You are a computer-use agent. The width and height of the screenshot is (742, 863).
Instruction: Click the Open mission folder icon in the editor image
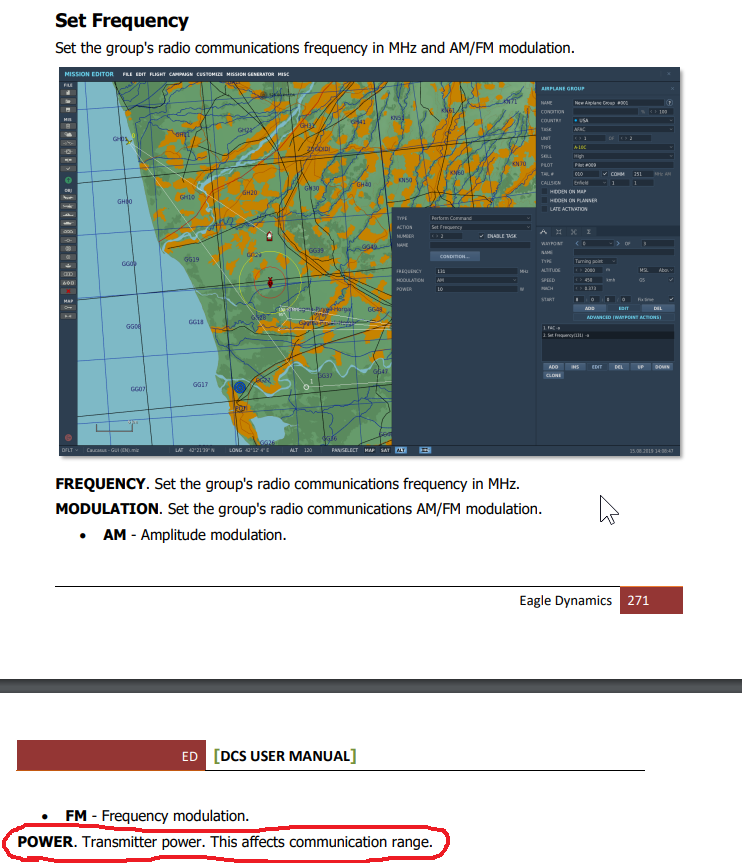coord(68,101)
